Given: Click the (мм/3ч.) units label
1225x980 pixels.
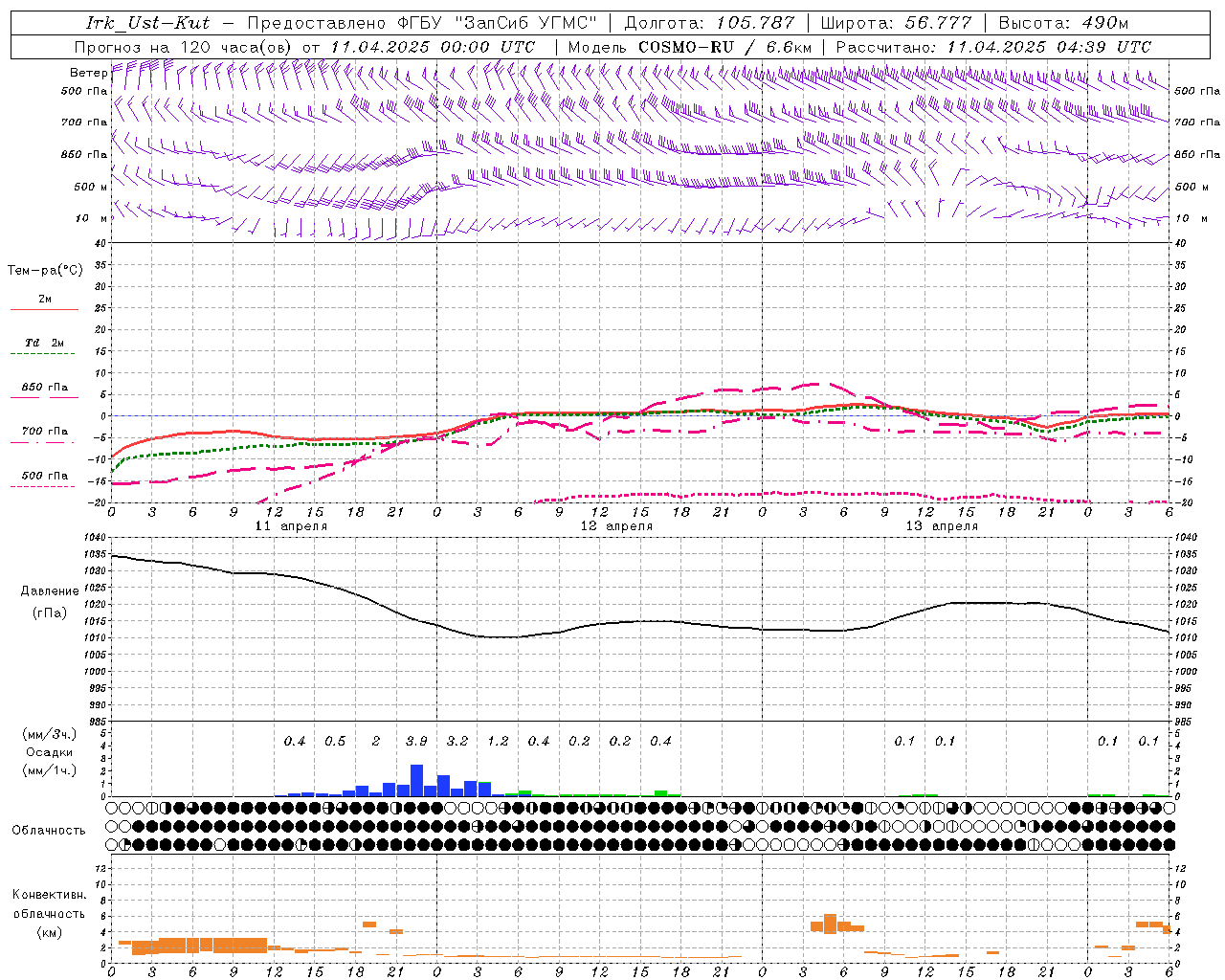Looking at the screenshot, I should [50, 734].
